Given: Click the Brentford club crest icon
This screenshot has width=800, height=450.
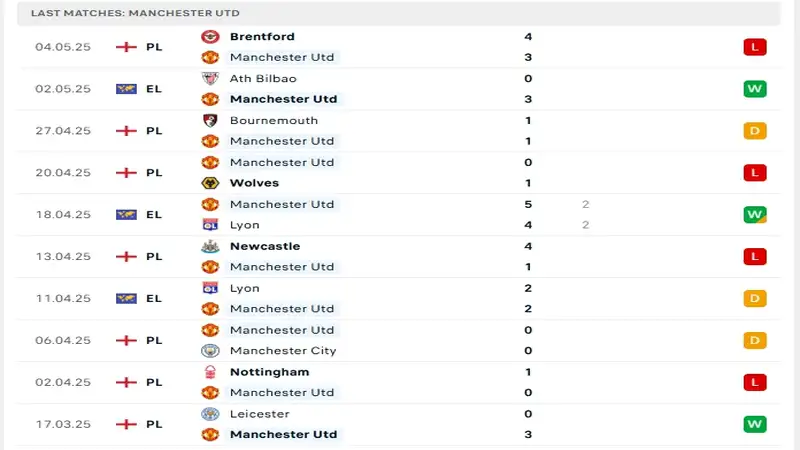Looking at the screenshot, I should (x=210, y=36).
